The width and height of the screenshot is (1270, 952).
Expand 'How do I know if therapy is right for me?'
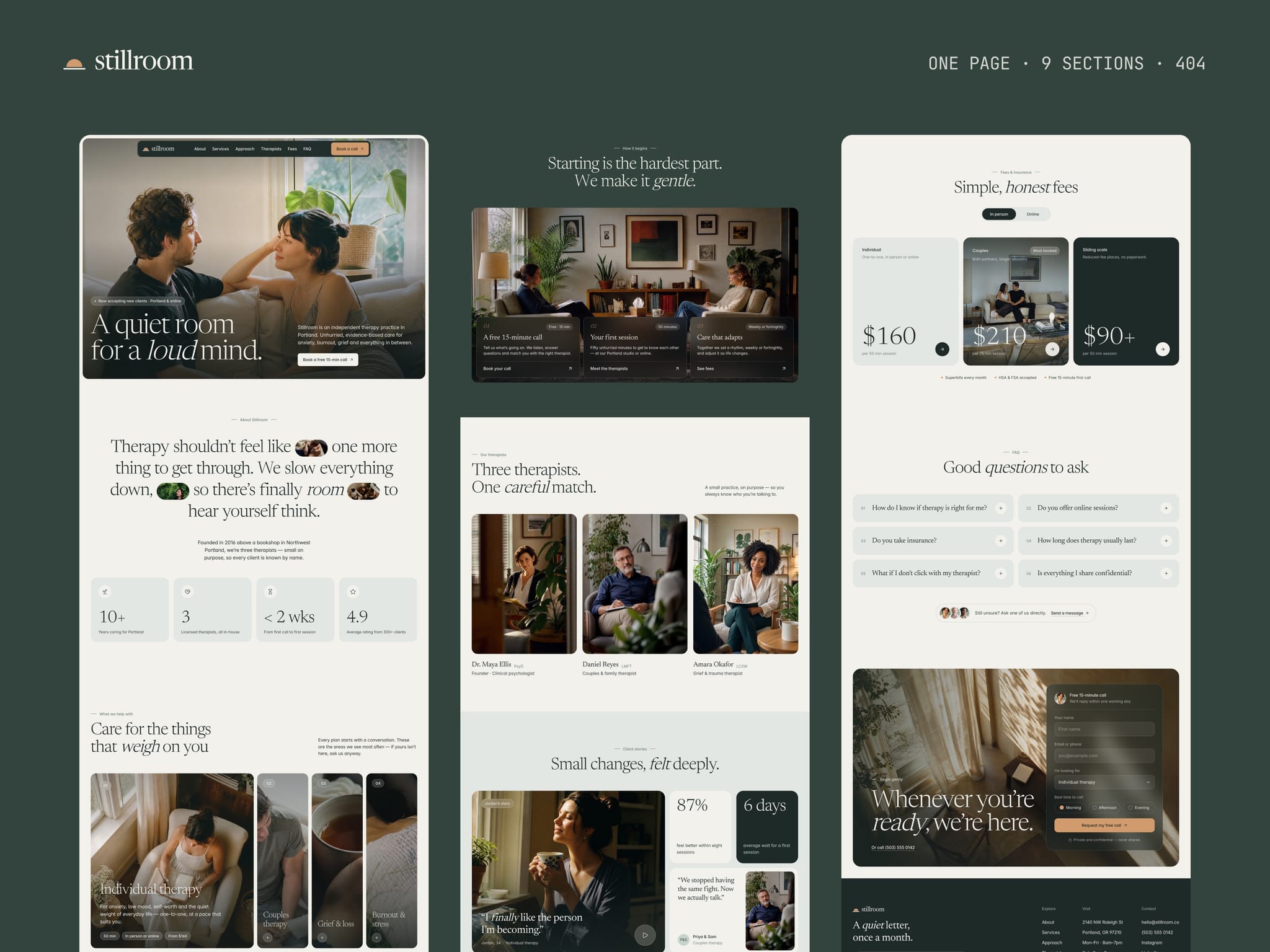click(933, 508)
